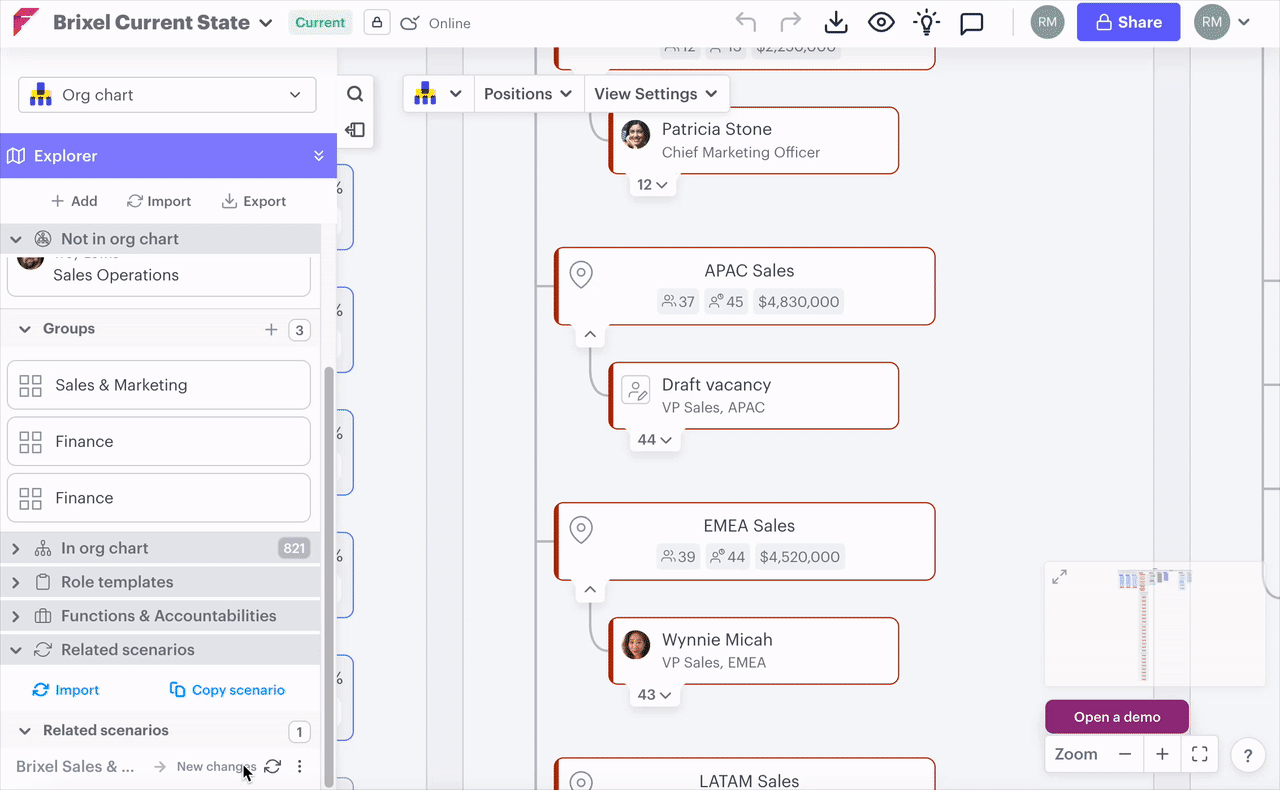Click the undo arrow icon
This screenshot has width=1280, height=790.
pyautogui.click(x=745, y=23)
